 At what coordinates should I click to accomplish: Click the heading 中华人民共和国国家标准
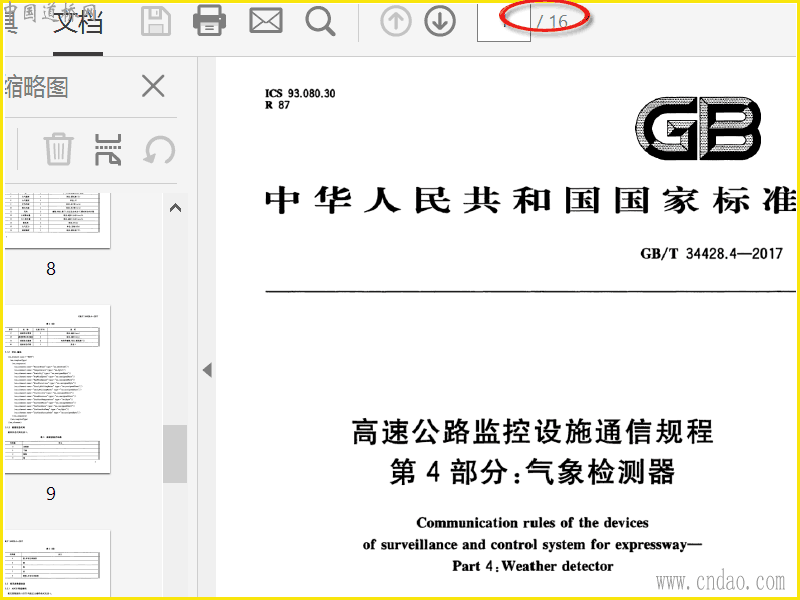531,201
